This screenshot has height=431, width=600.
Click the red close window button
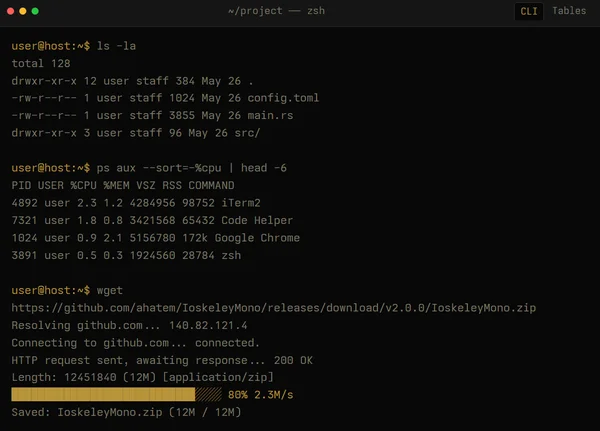pos(11,11)
